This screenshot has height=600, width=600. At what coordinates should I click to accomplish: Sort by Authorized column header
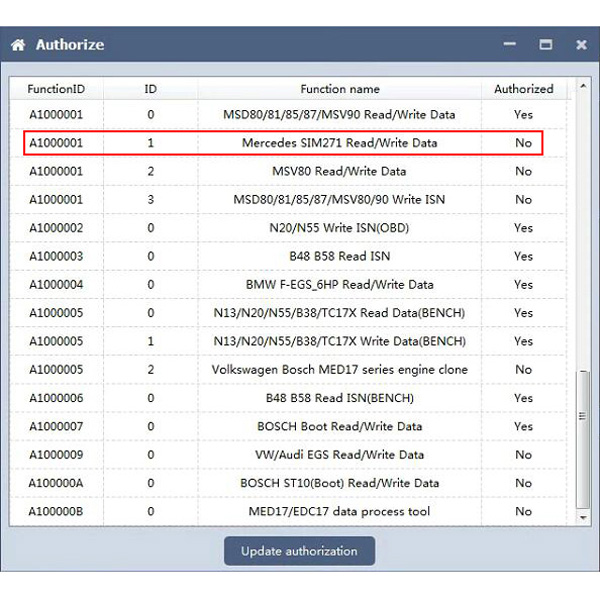coord(523,89)
